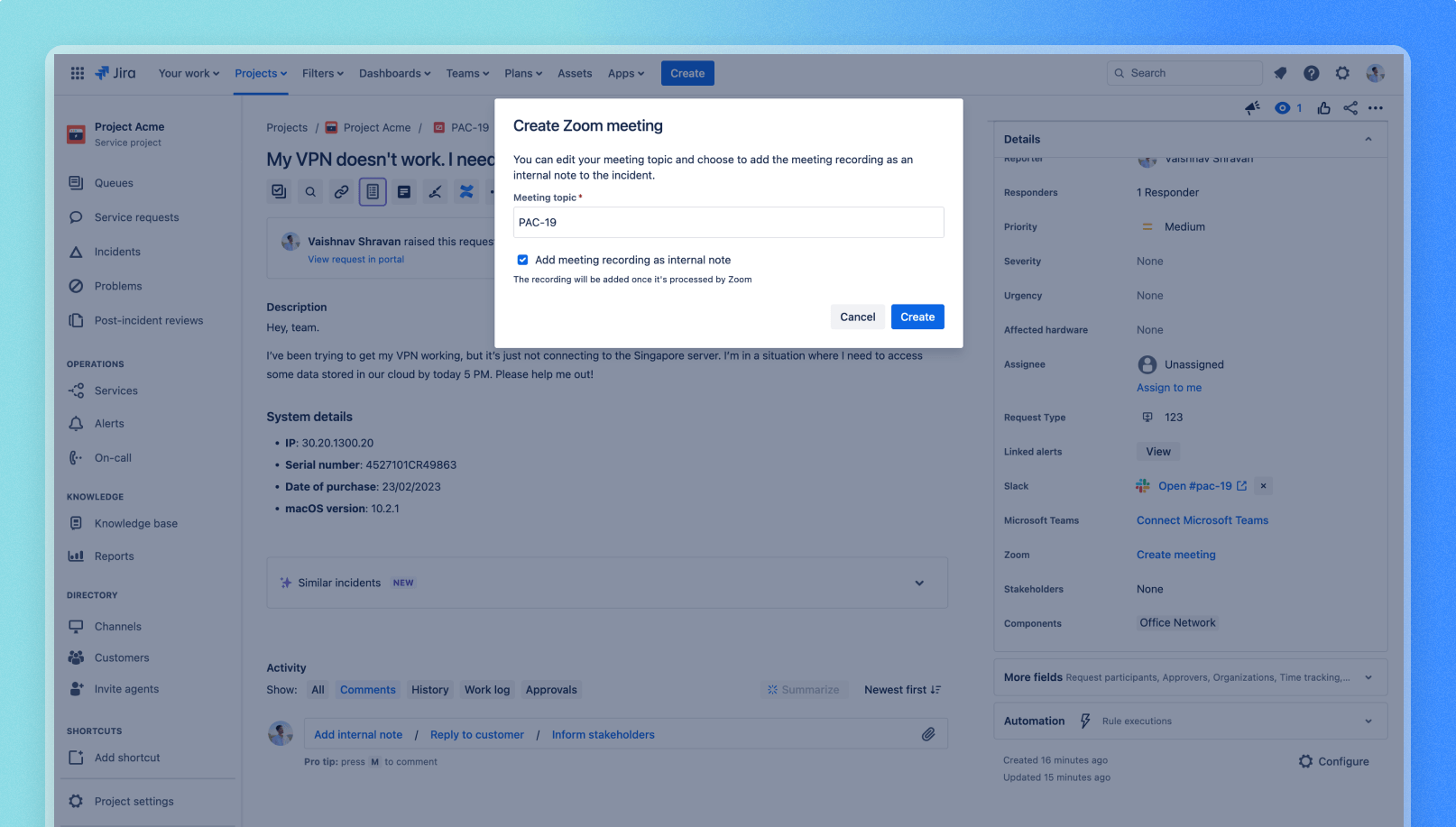This screenshot has height=827, width=1456.
Task: Open the user profile avatar
Action: pyautogui.click(x=1375, y=73)
